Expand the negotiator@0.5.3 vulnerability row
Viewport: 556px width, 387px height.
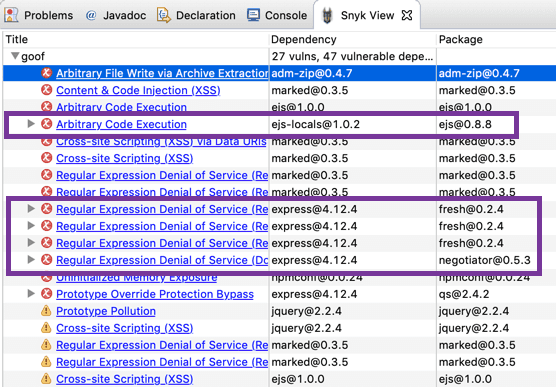point(31,260)
